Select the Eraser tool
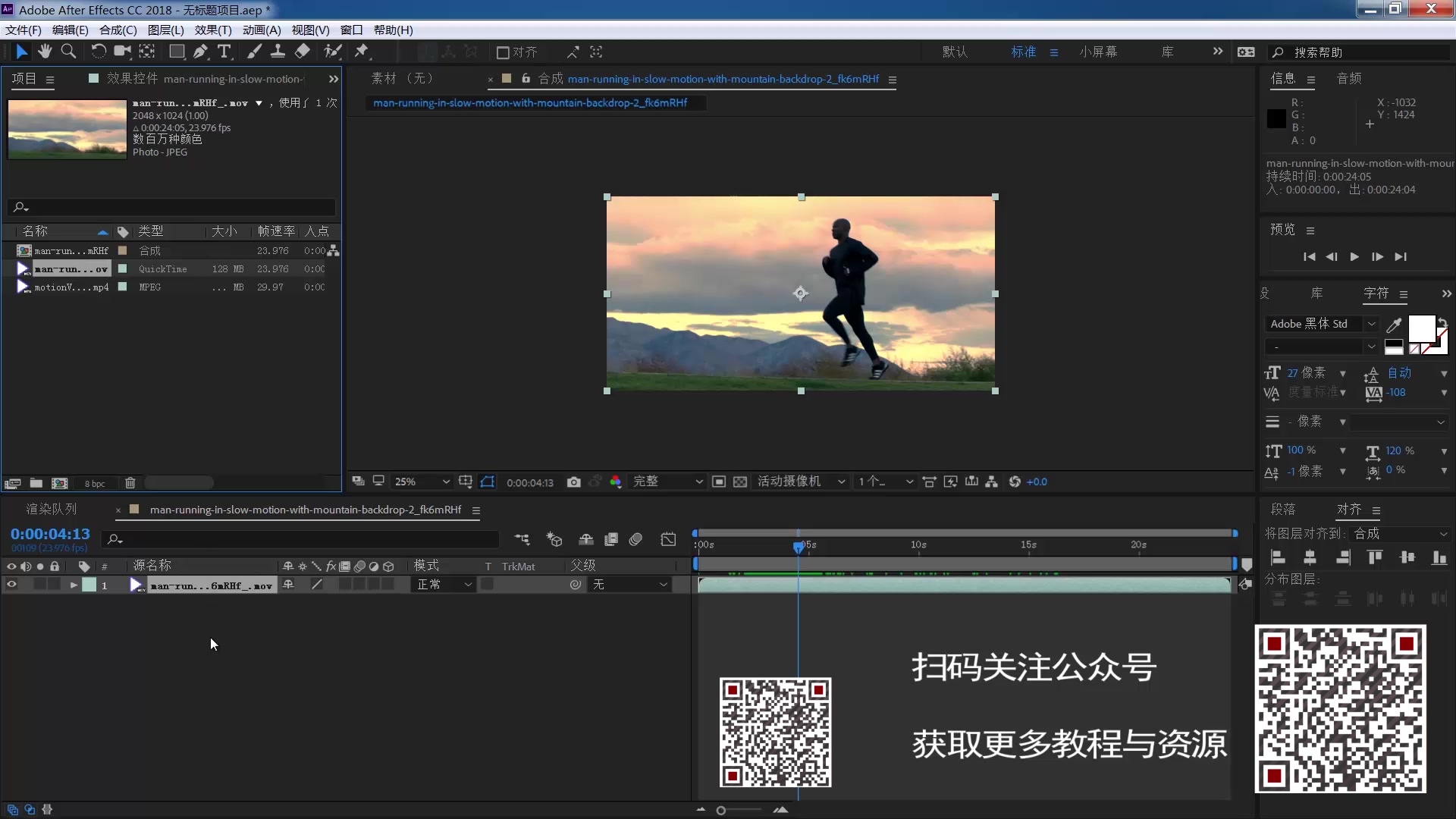Screen dimensions: 1456x819 coord(302,52)
